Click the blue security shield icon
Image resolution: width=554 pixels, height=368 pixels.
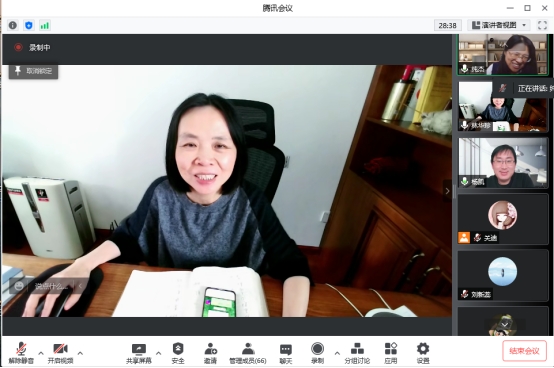tap(29, 25)
